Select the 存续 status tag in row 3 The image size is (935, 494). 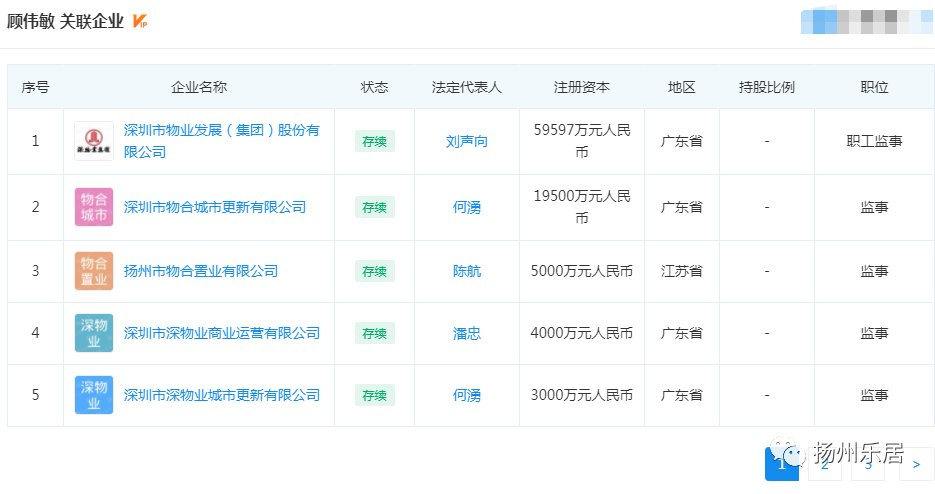click(374, 271)
